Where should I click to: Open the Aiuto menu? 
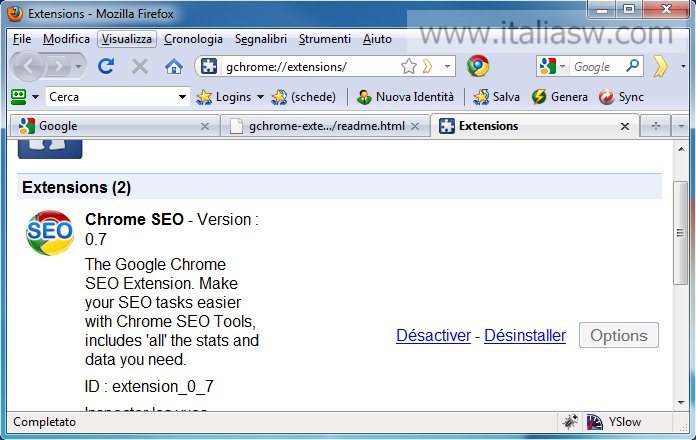click(377, 39)
